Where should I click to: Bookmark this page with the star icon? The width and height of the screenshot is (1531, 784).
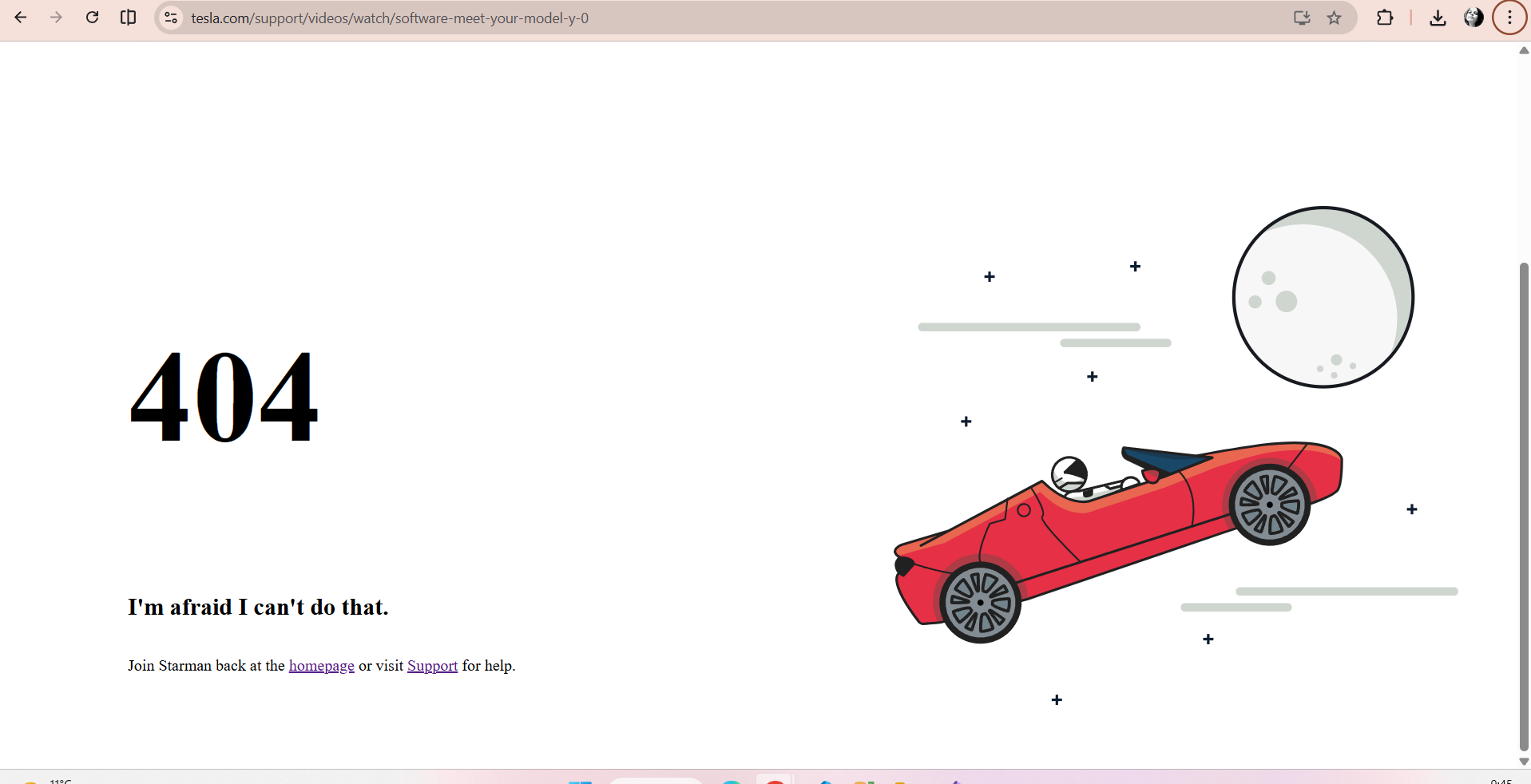[x=1334, y=18]
